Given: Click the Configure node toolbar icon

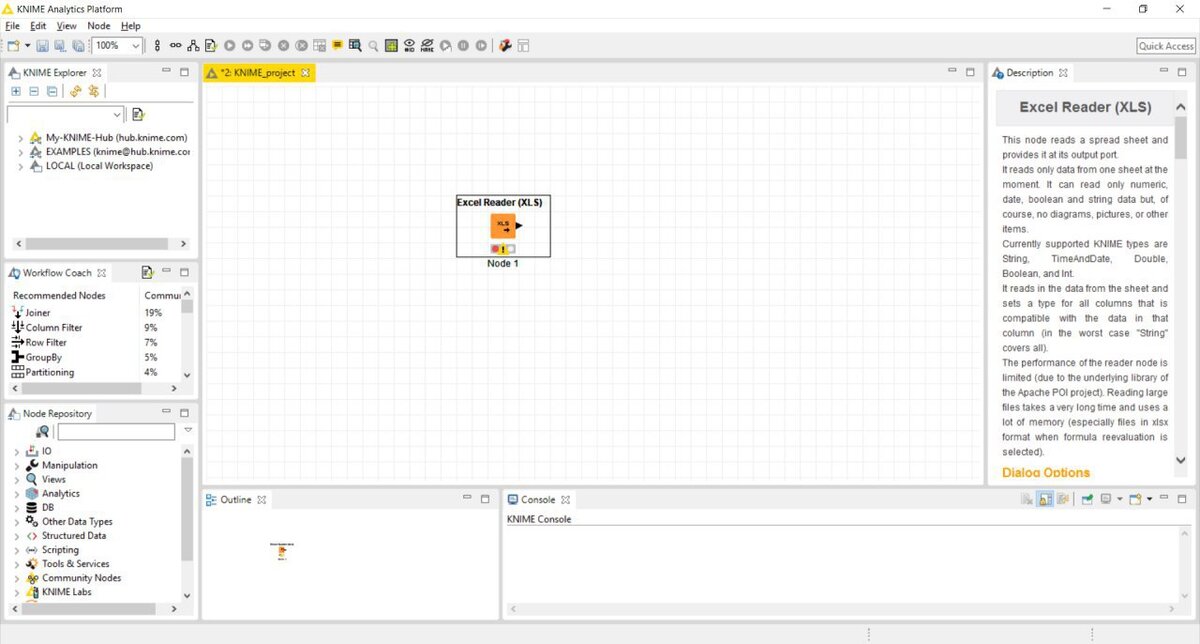Looking at the screenshot, I should pos(211,45).
